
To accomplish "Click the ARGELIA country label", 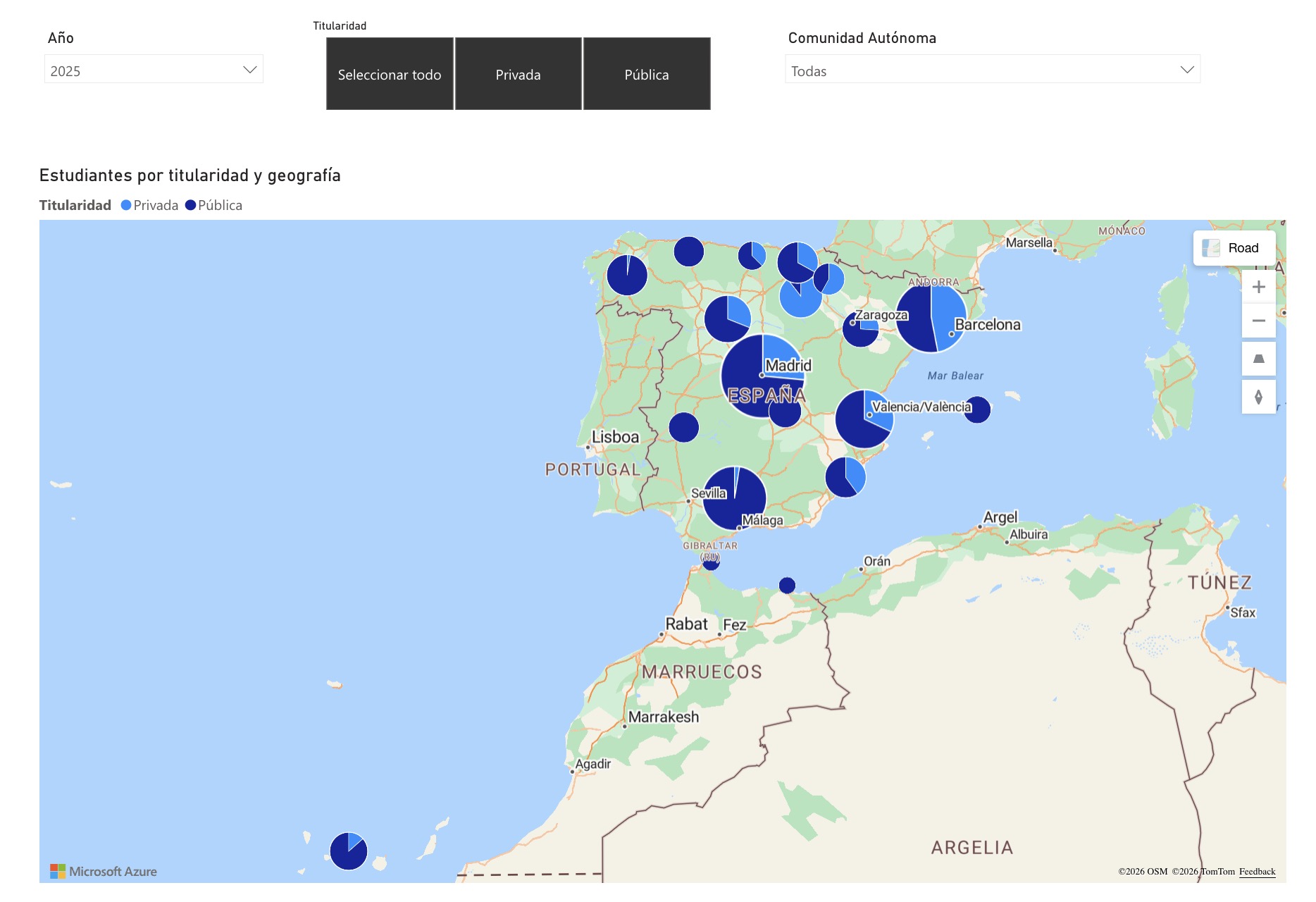I will pos(972,847).
